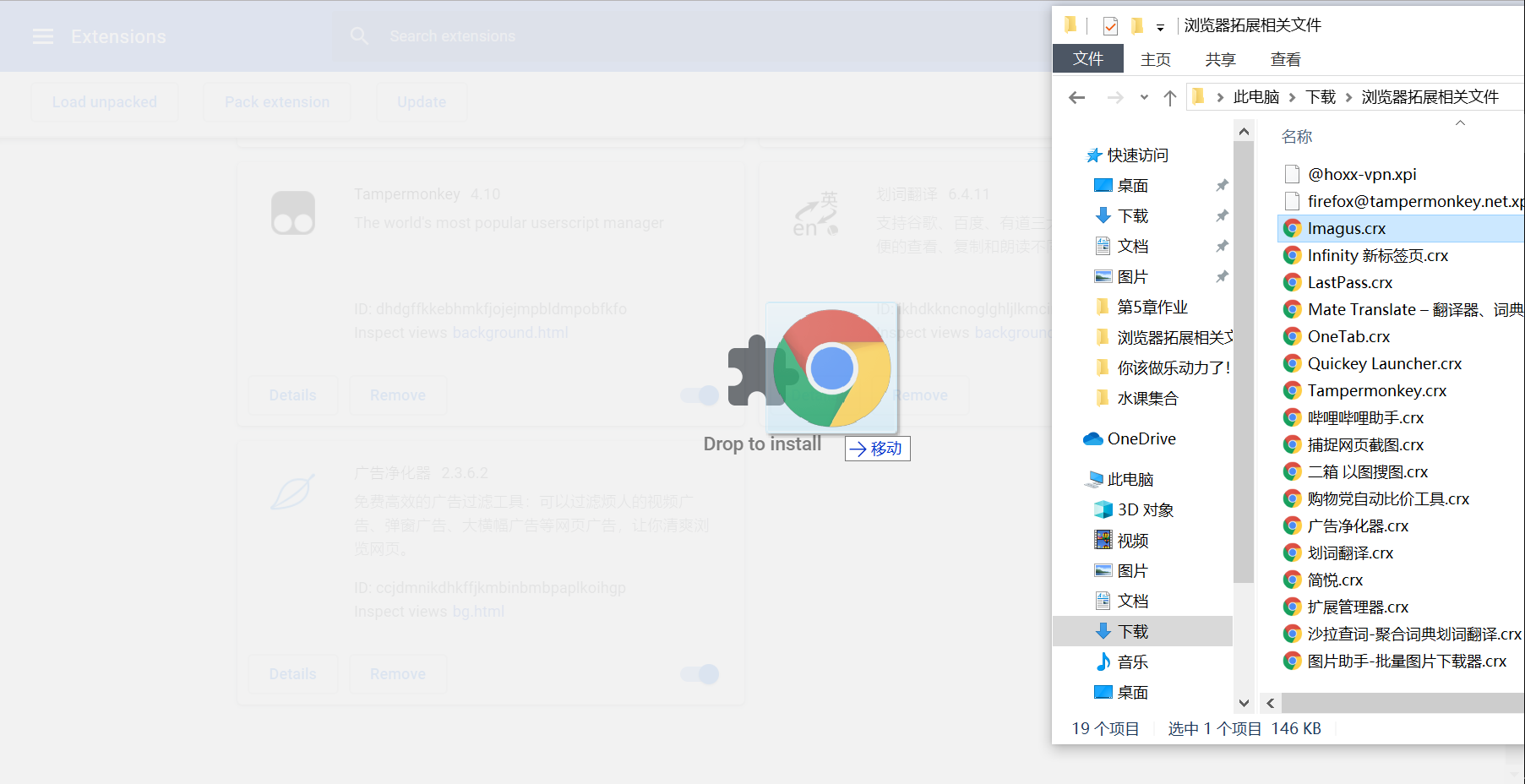Select OneDrive in navigation pane

(x=1141, y=439)
